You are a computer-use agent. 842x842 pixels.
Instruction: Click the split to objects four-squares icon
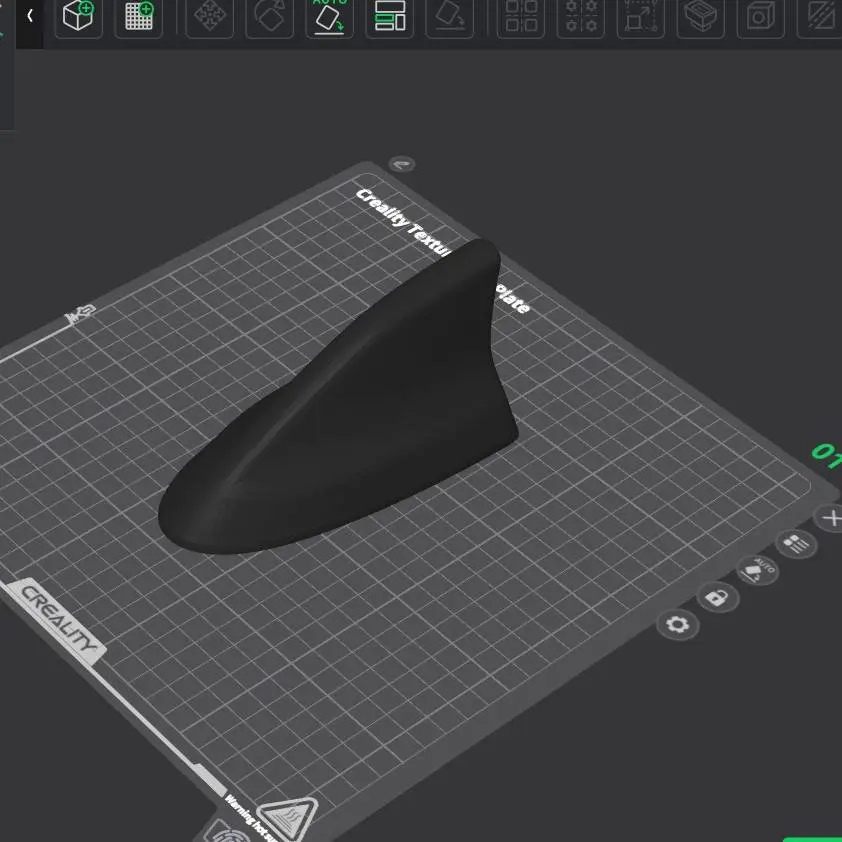[521, 16]
